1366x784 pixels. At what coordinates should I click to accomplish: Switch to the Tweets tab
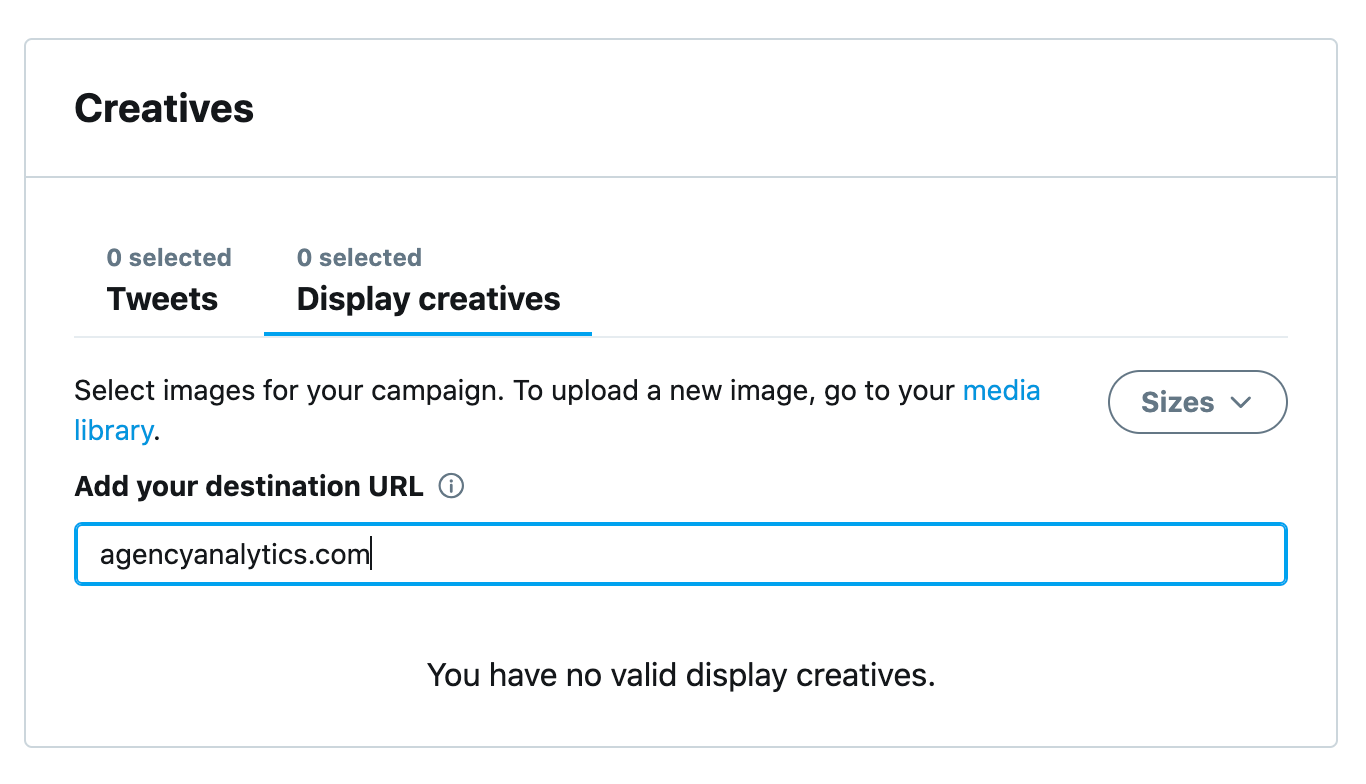point(162,299)
